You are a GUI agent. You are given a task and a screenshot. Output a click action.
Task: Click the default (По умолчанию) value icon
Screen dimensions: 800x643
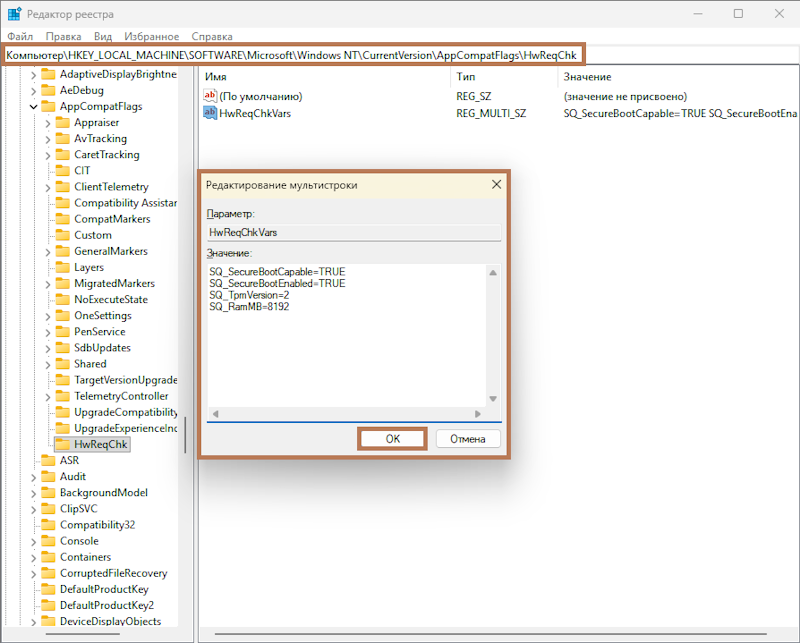(x=210, y=96)
